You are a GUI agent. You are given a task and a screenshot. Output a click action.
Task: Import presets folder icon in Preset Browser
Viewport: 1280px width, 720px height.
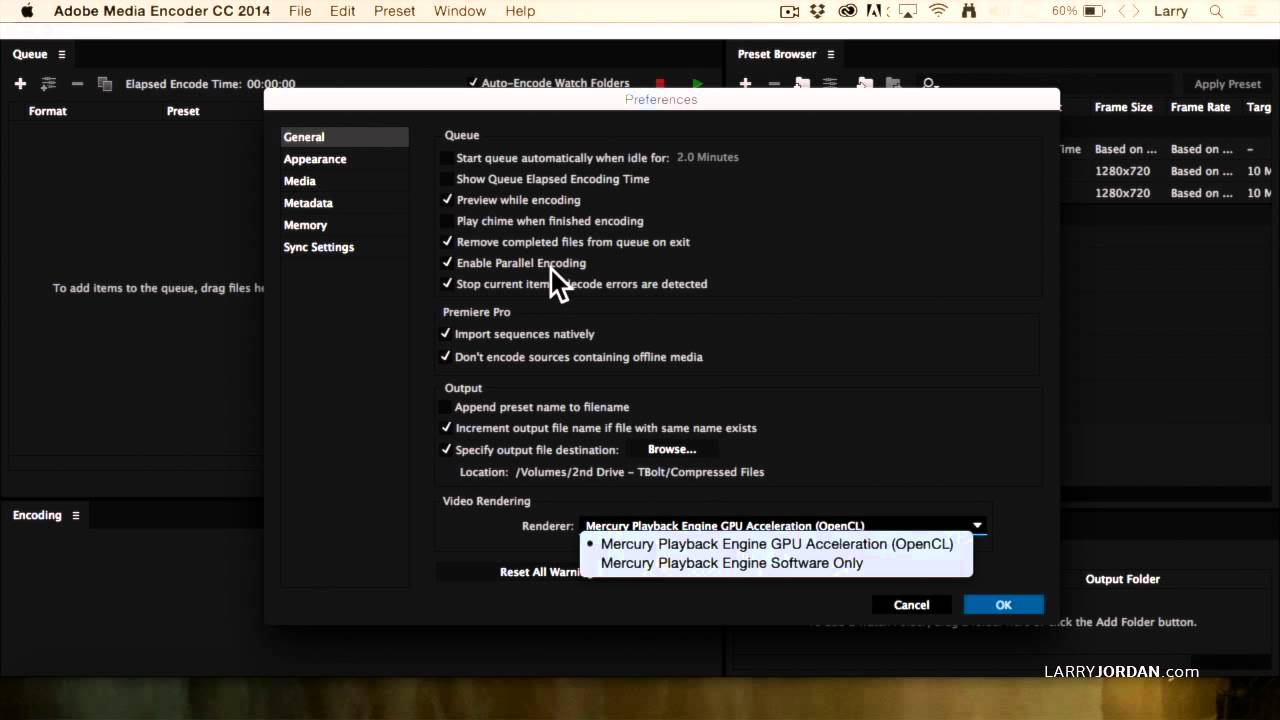(x=865, y=84)
